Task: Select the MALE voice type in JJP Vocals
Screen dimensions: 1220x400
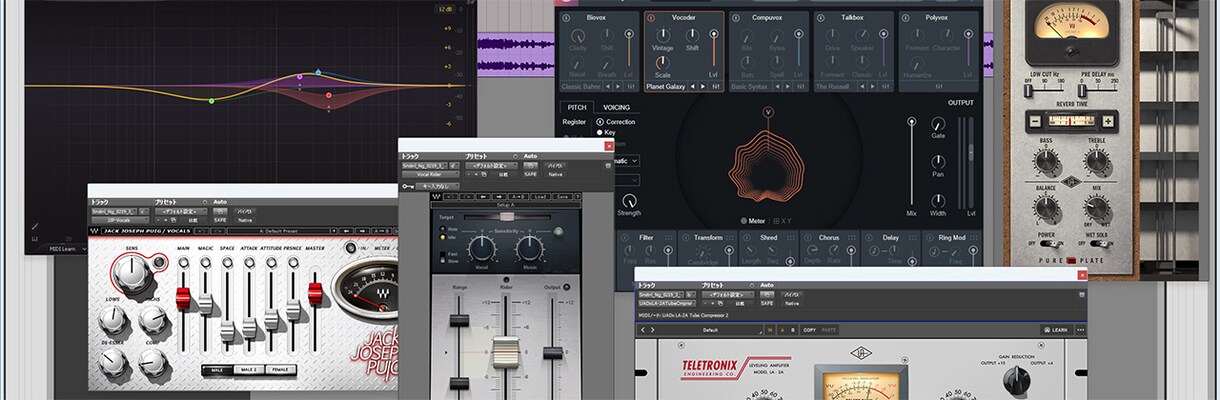Action: click(x=217, y=369)
